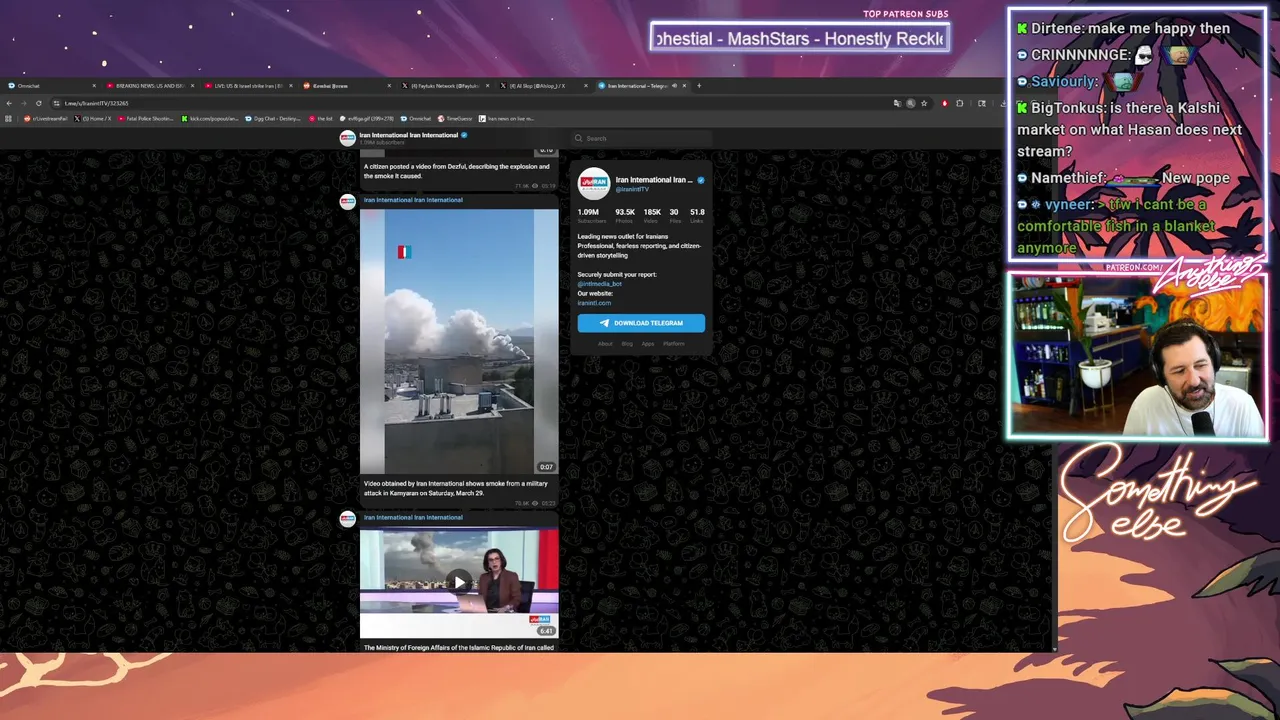Switch to the LIVE US & Israel strike tab
The width and height of the screenshot is (1280, 720).
(248, 86)
